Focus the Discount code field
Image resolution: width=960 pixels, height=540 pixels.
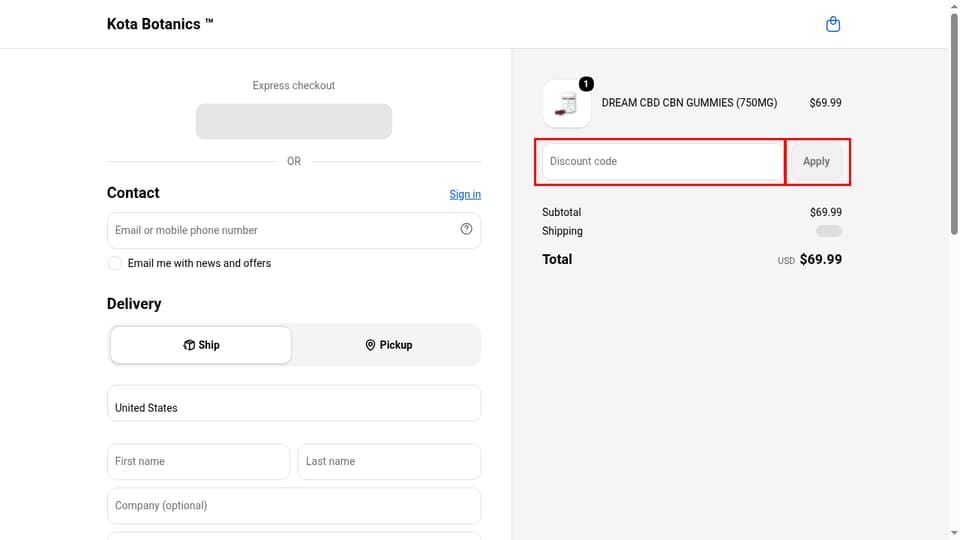(663, 162)
